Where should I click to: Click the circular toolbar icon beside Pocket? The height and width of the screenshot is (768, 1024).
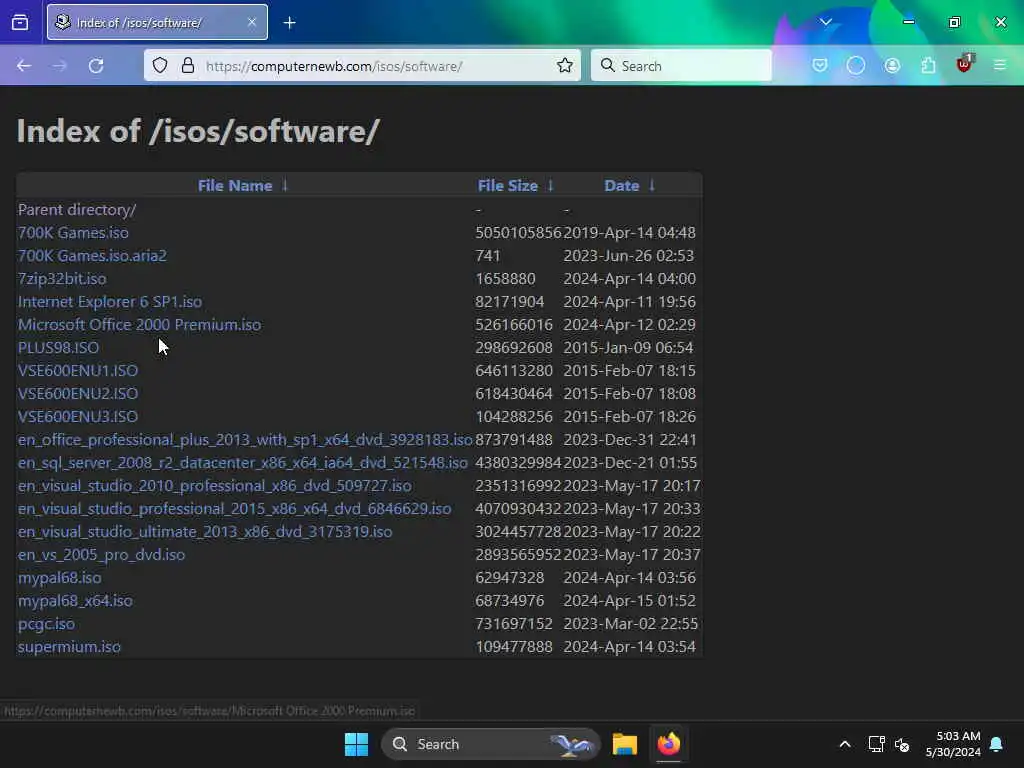tap(856, 65)
